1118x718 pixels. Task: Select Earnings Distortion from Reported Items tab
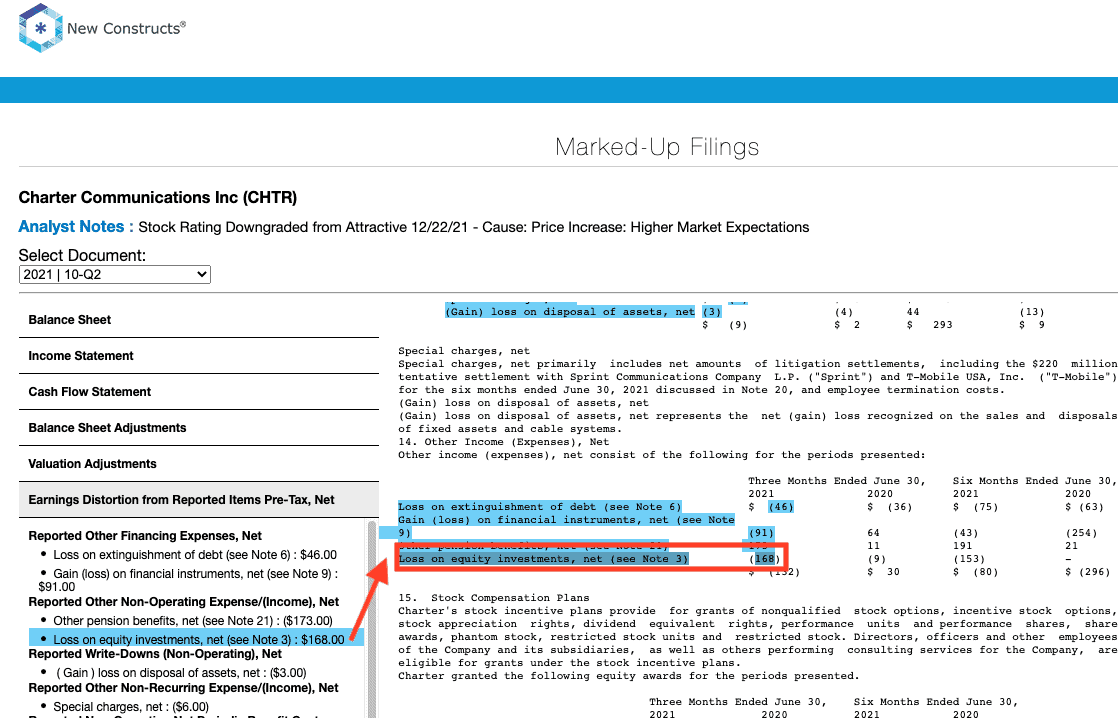point(199,500)
